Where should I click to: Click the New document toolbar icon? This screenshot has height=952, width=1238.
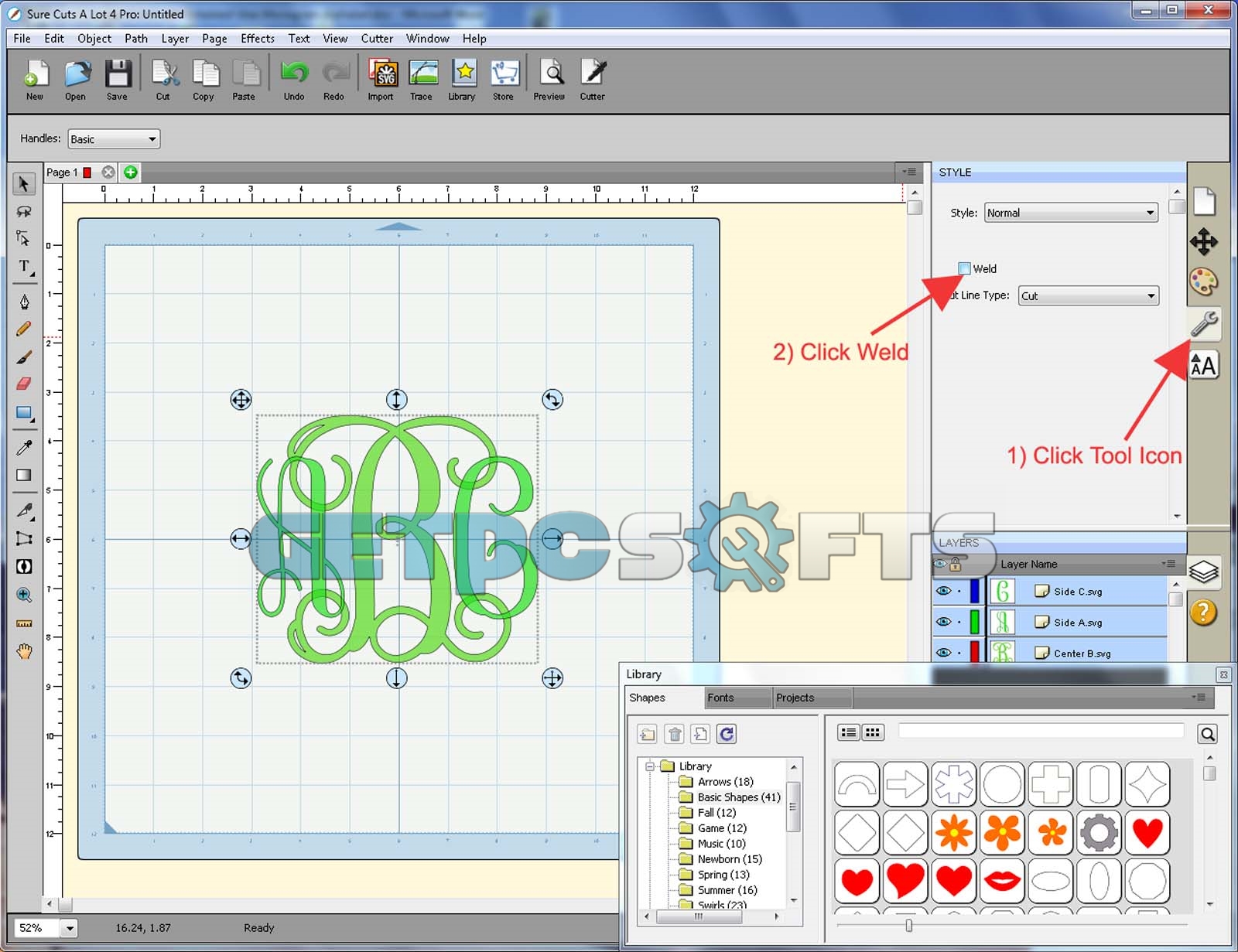tap(35, 80)
